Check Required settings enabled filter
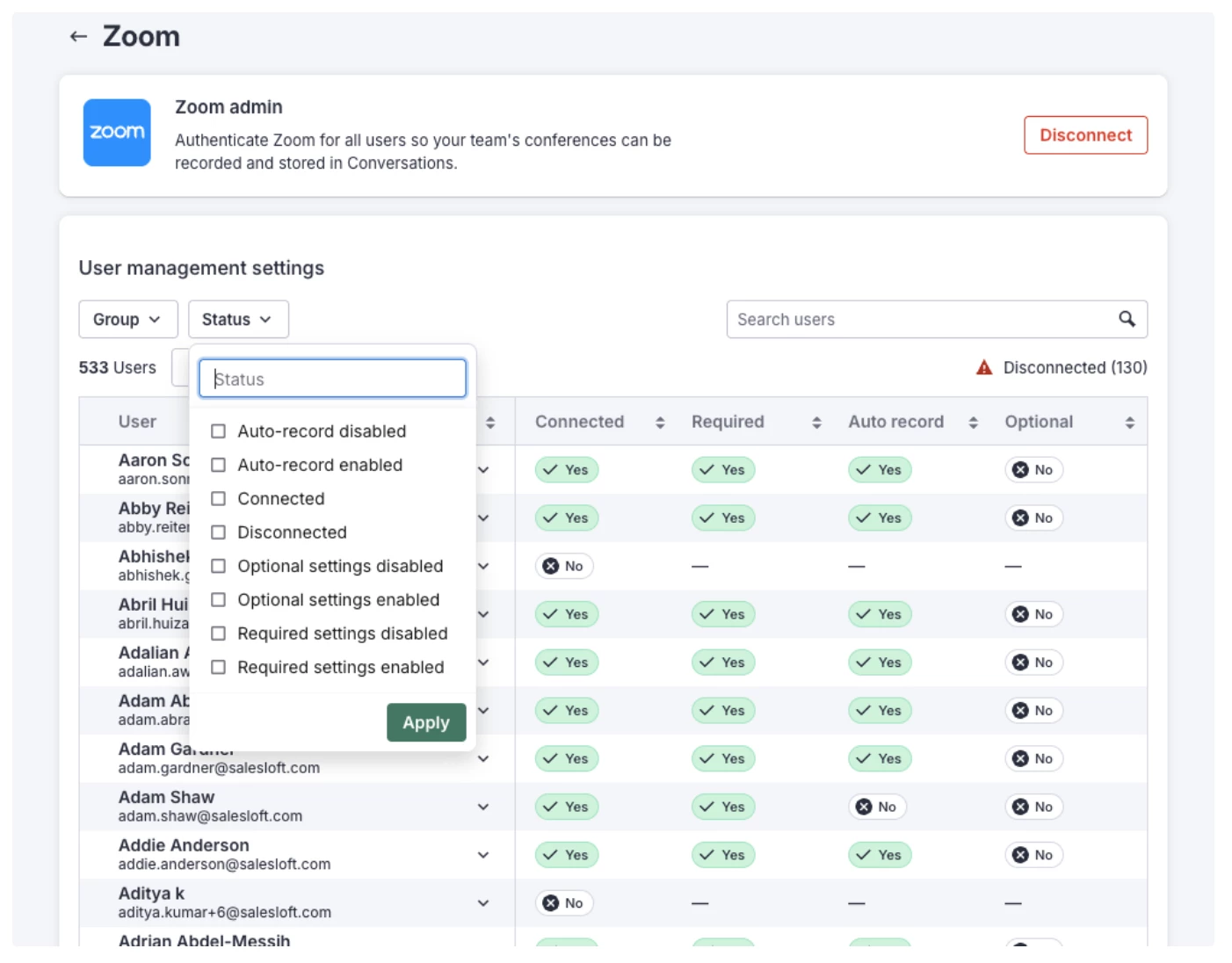 [x=219, y=667]
